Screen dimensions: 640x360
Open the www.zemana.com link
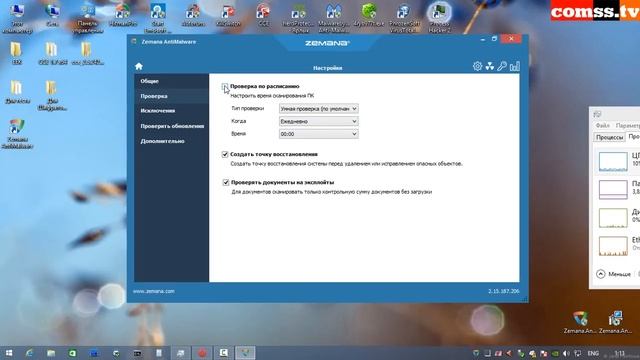[x=153, y=291]
